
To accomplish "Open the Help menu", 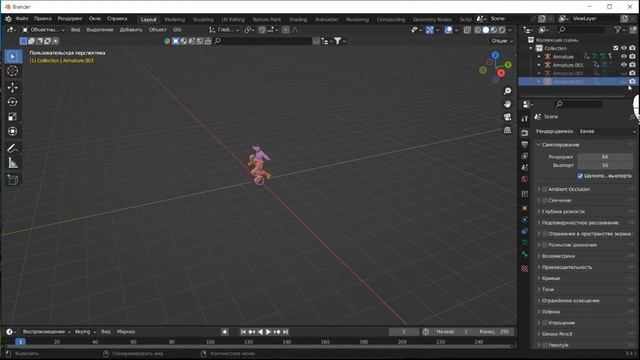I will (117, 19).
